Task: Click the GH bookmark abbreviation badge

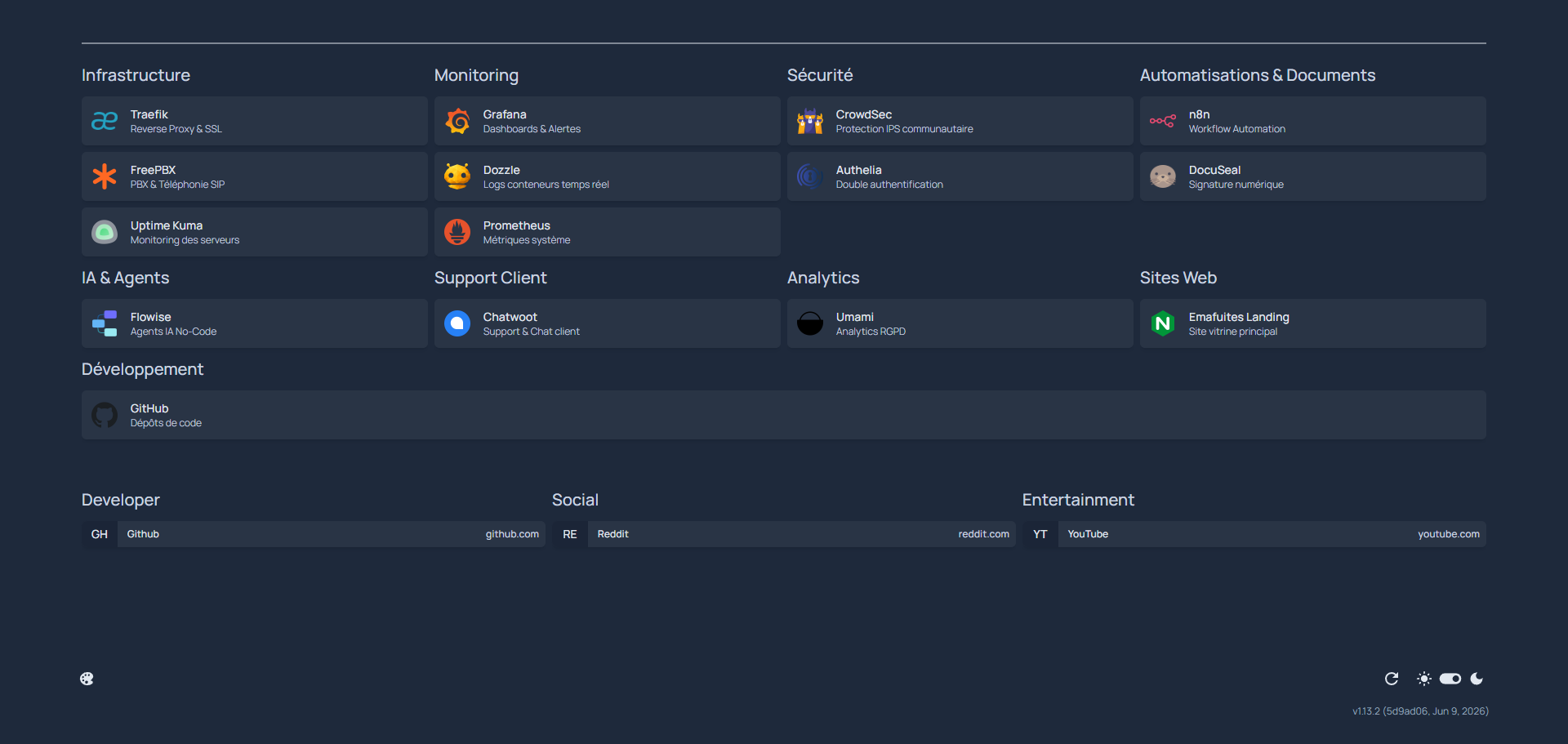Action: (x=100, y=534)
